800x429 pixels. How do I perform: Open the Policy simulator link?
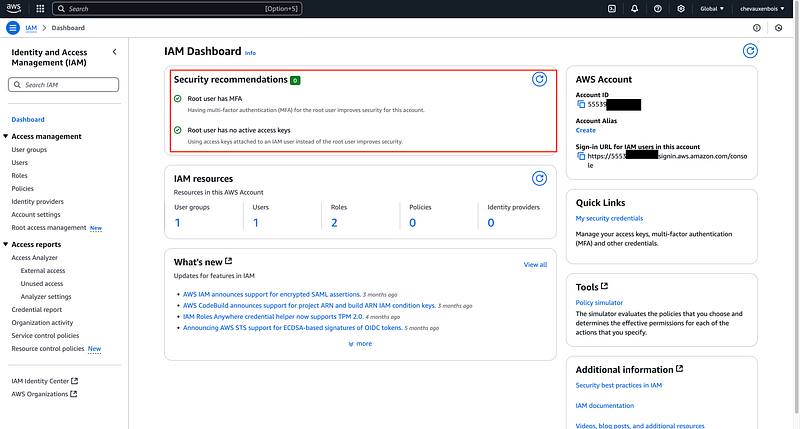(x=599, y=302)
